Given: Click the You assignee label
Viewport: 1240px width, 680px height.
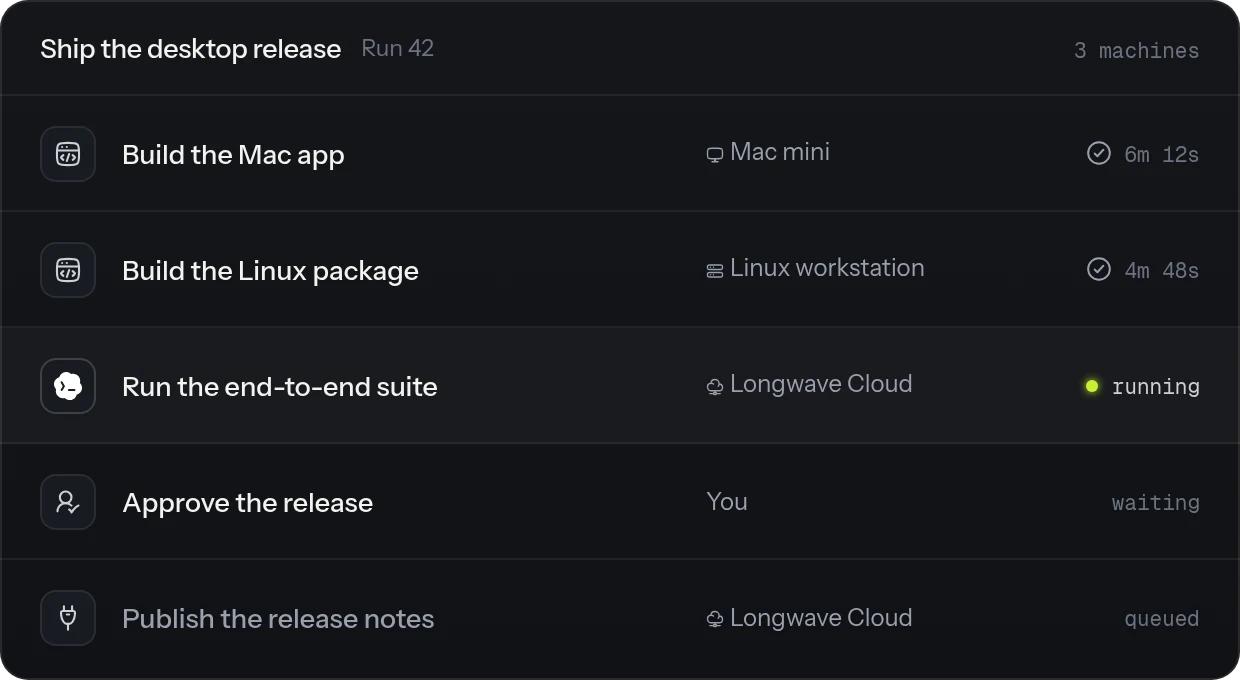Looking at the screenshot, I should (x=727, y=502).
